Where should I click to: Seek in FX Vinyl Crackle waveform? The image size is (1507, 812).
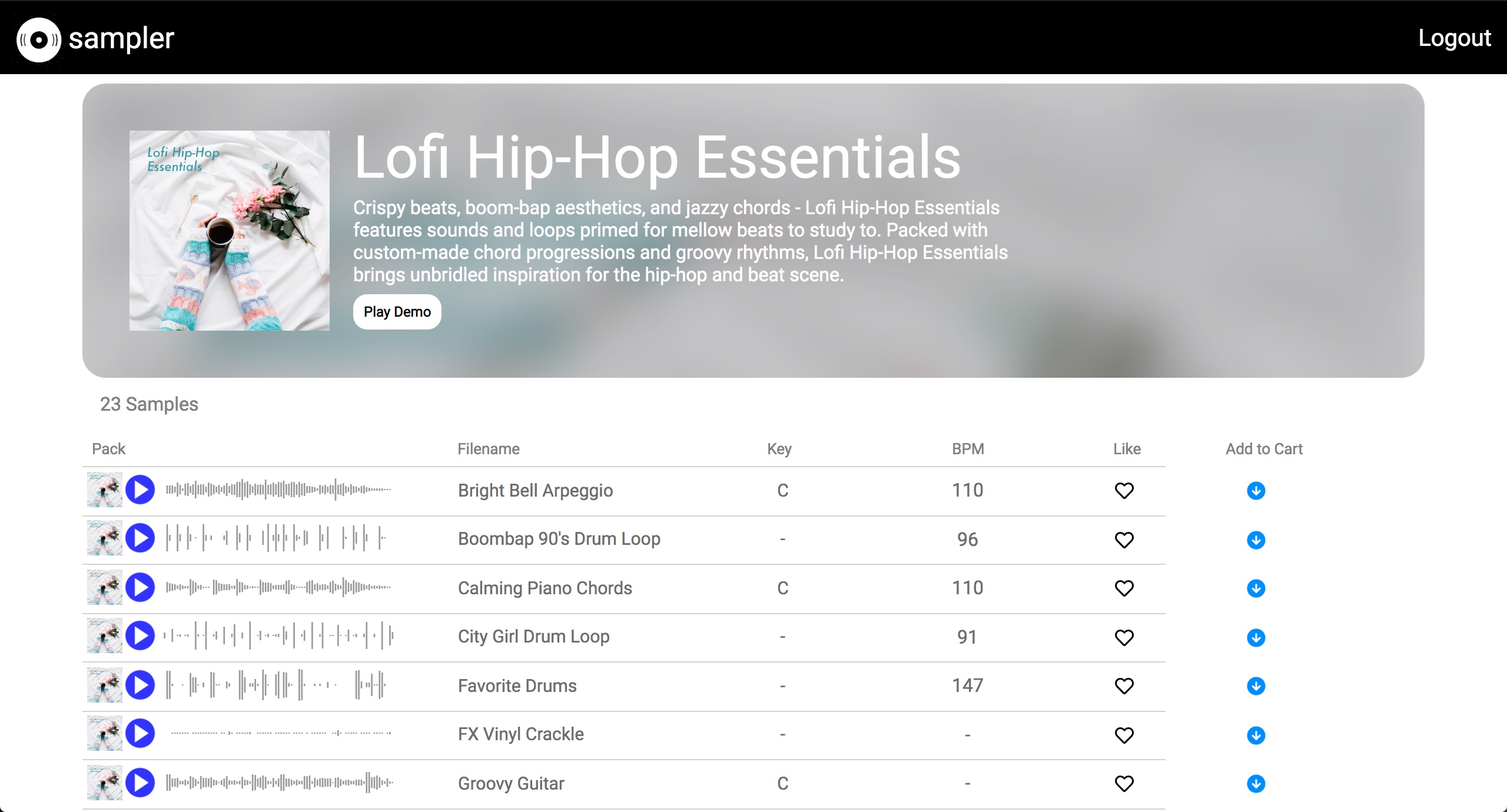(x=281, y=733)
